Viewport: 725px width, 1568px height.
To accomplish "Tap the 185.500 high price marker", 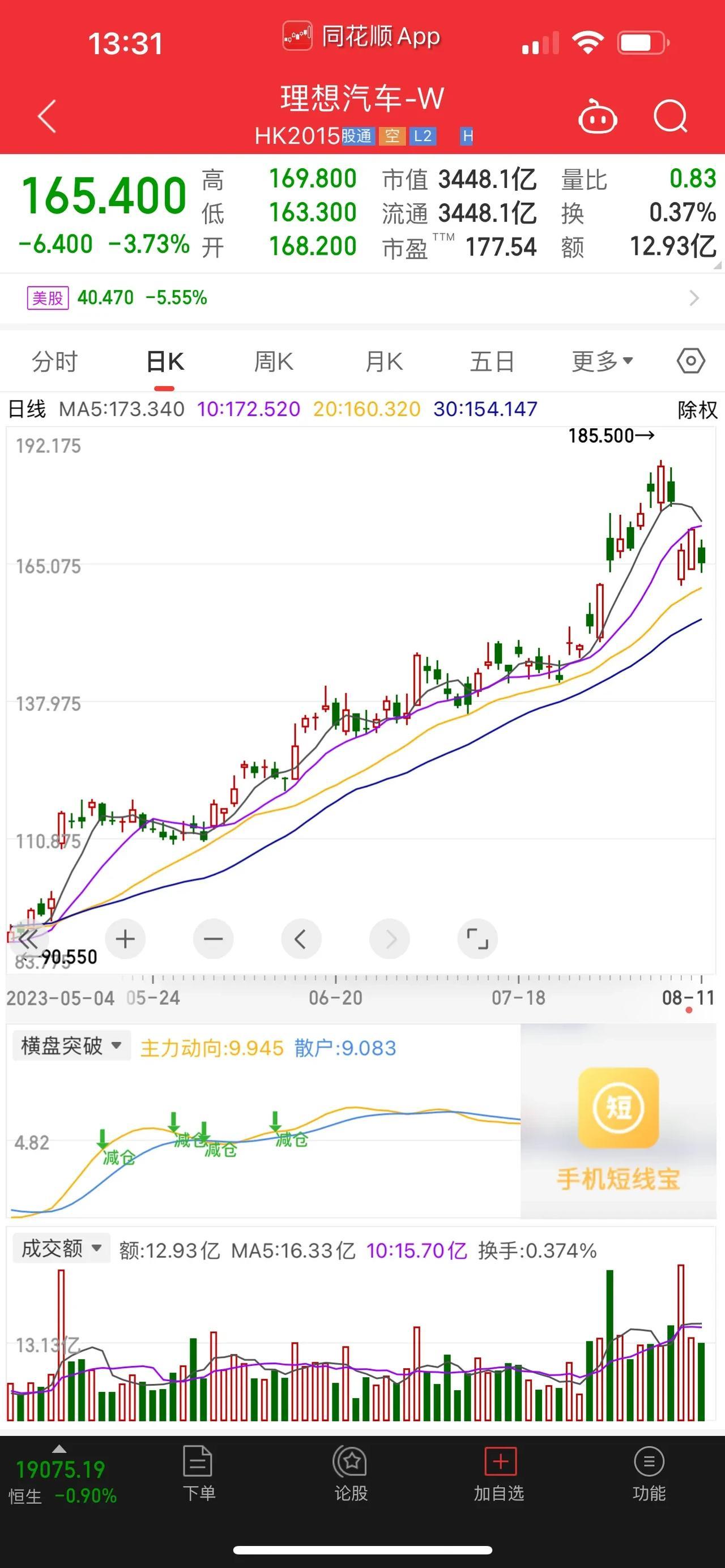I will pyautogui.click(x=611, y=436).
